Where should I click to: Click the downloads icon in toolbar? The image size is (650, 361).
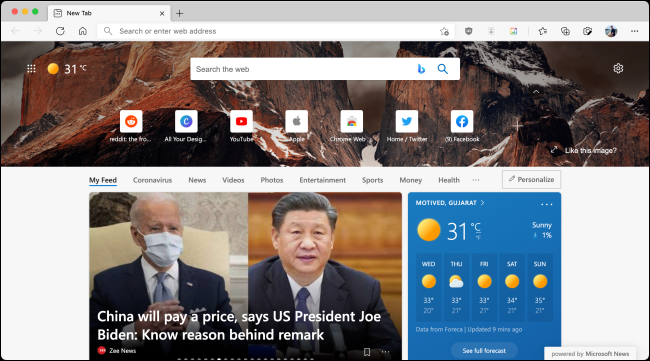coord(491,31)
